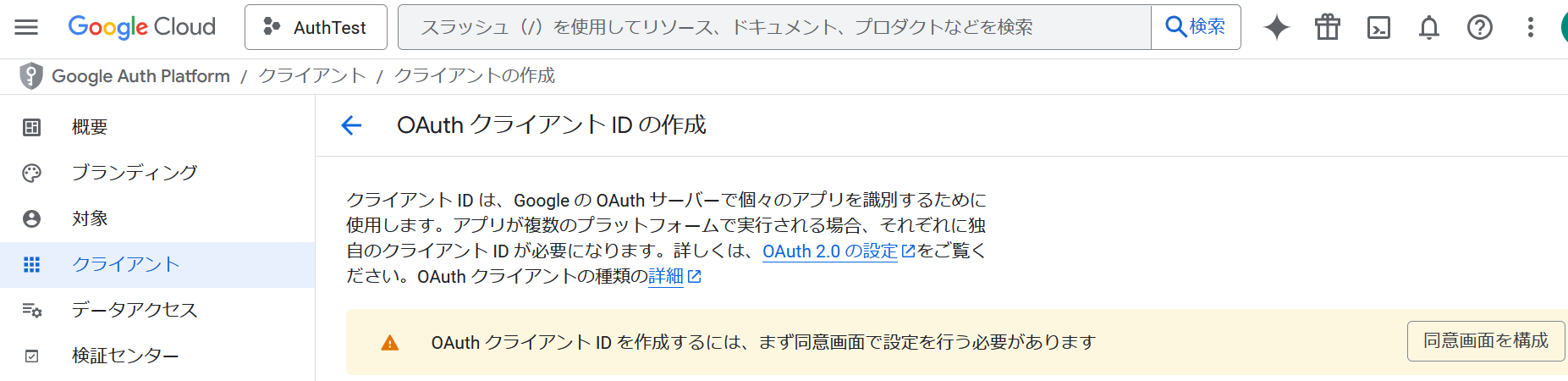
Task: Go to Google Auth Platform breadcrumb
Action: 140,76
